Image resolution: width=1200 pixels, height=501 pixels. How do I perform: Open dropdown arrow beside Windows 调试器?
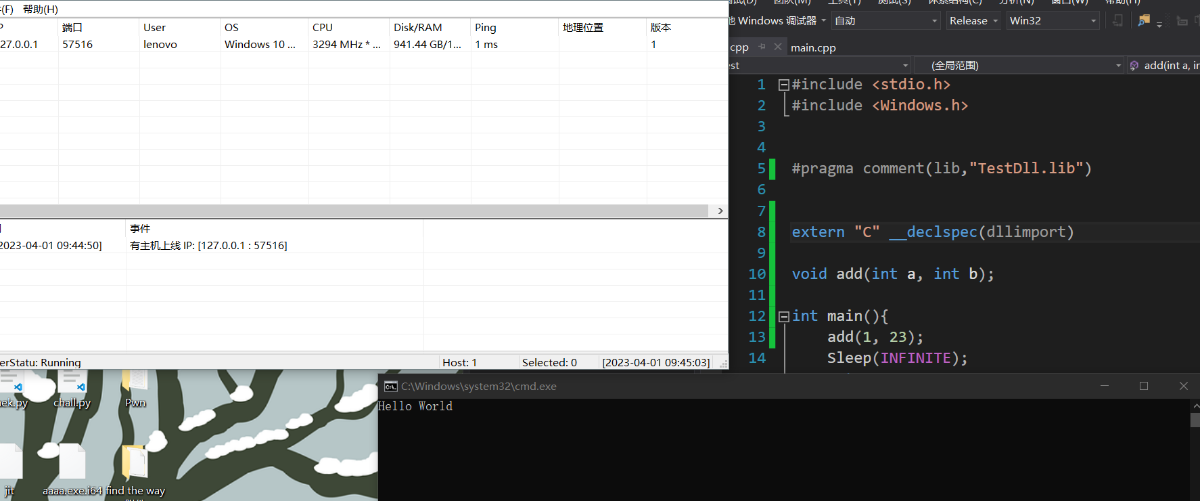[x=823, y=20]
